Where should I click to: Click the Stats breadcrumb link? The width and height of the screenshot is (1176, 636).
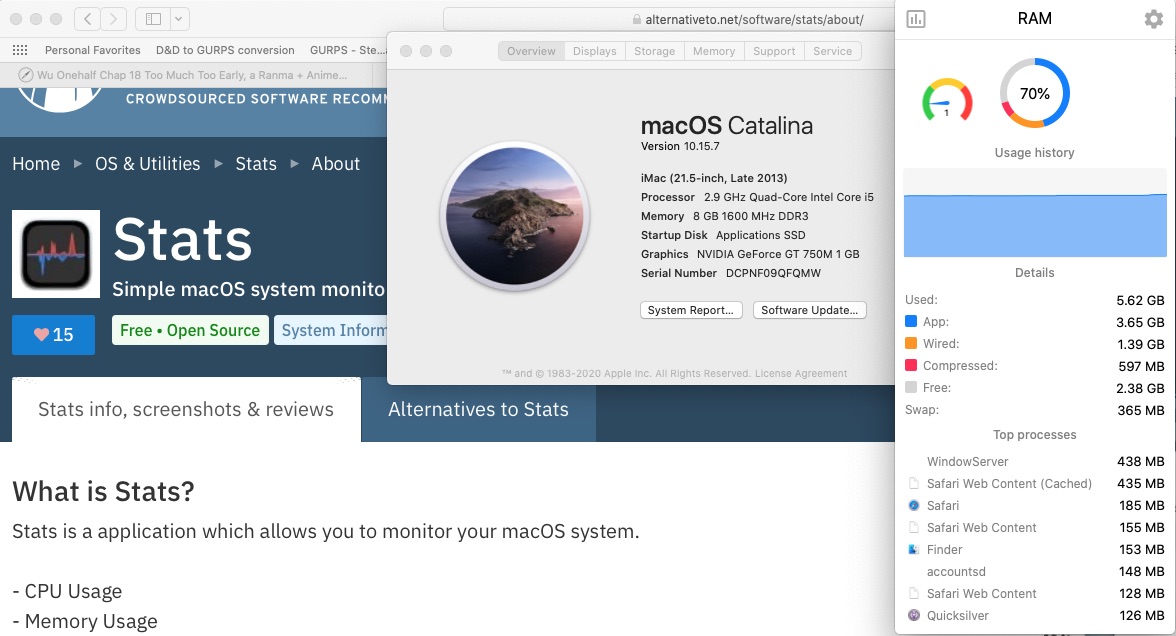(x=256, y=164)
